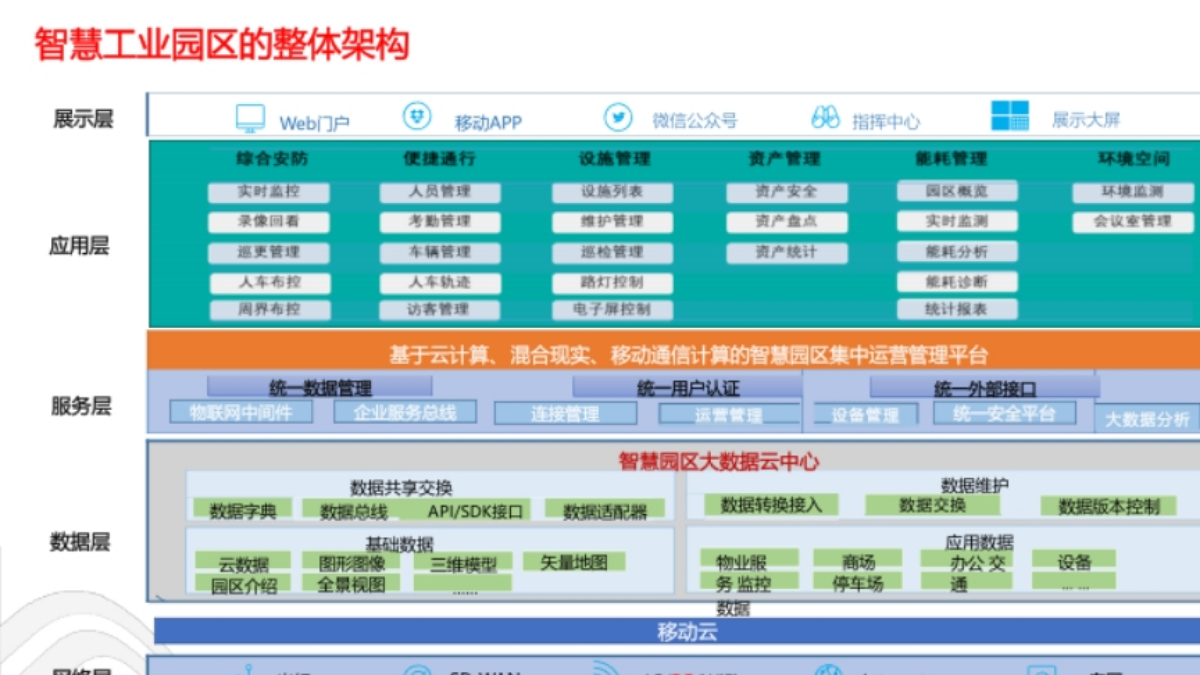Image resolution: width=1200 pixels, height=675 pixels.
Task: Click the 巡检管理 box
Action: pyautogui.click(x=612, y=252)
